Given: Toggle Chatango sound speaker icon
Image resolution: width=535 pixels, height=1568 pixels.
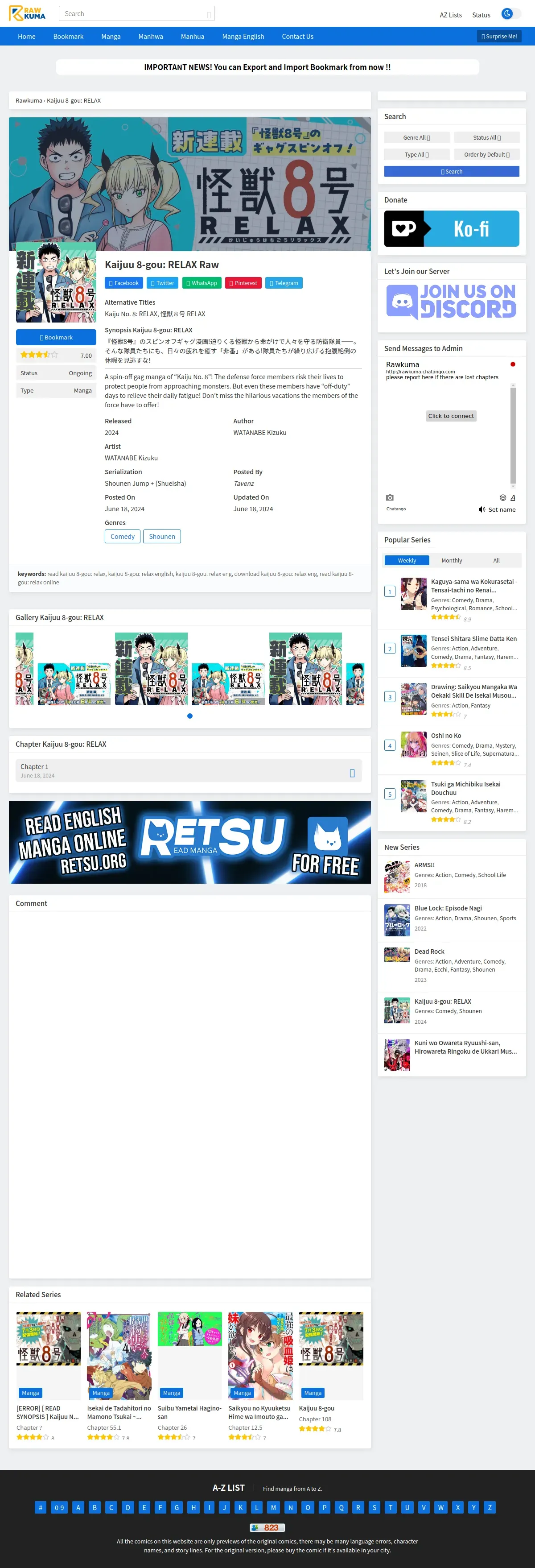Looking at the screenshot, I should coord(481,509).
